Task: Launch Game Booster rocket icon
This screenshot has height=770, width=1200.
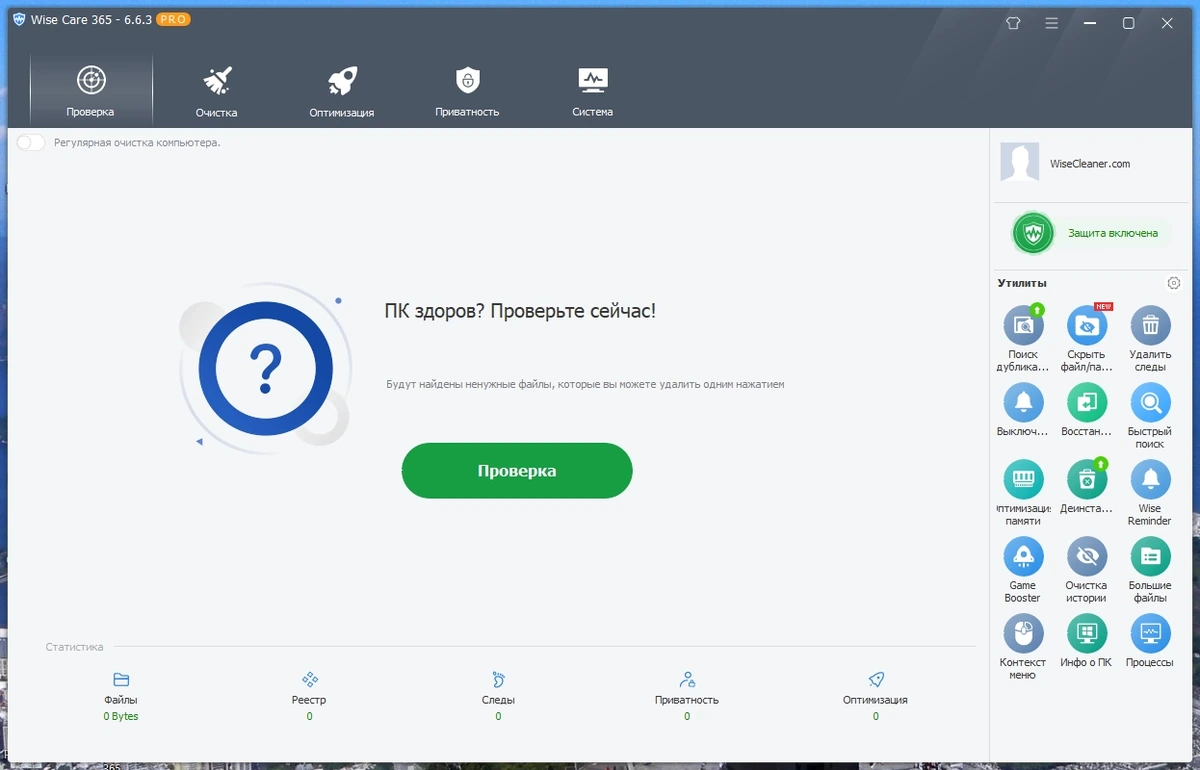Action: point(1023,556)
